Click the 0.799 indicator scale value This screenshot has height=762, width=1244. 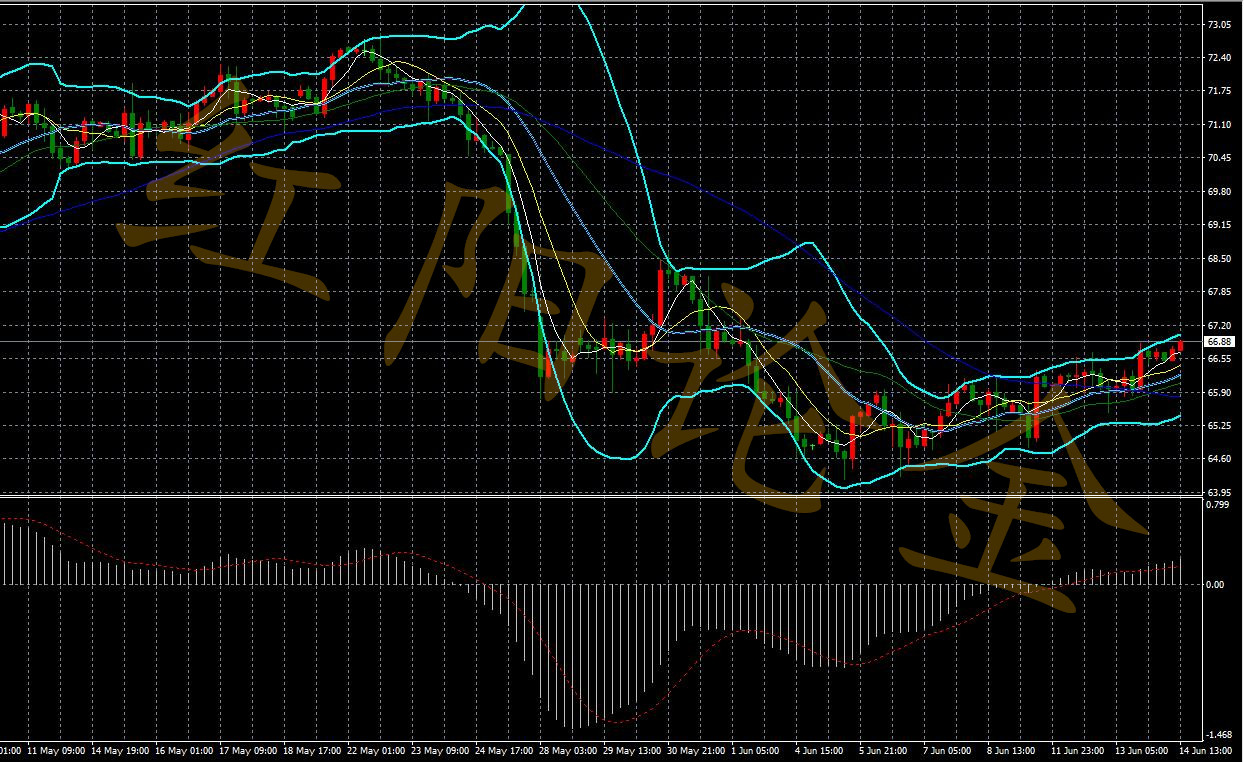pos(1218,505)
